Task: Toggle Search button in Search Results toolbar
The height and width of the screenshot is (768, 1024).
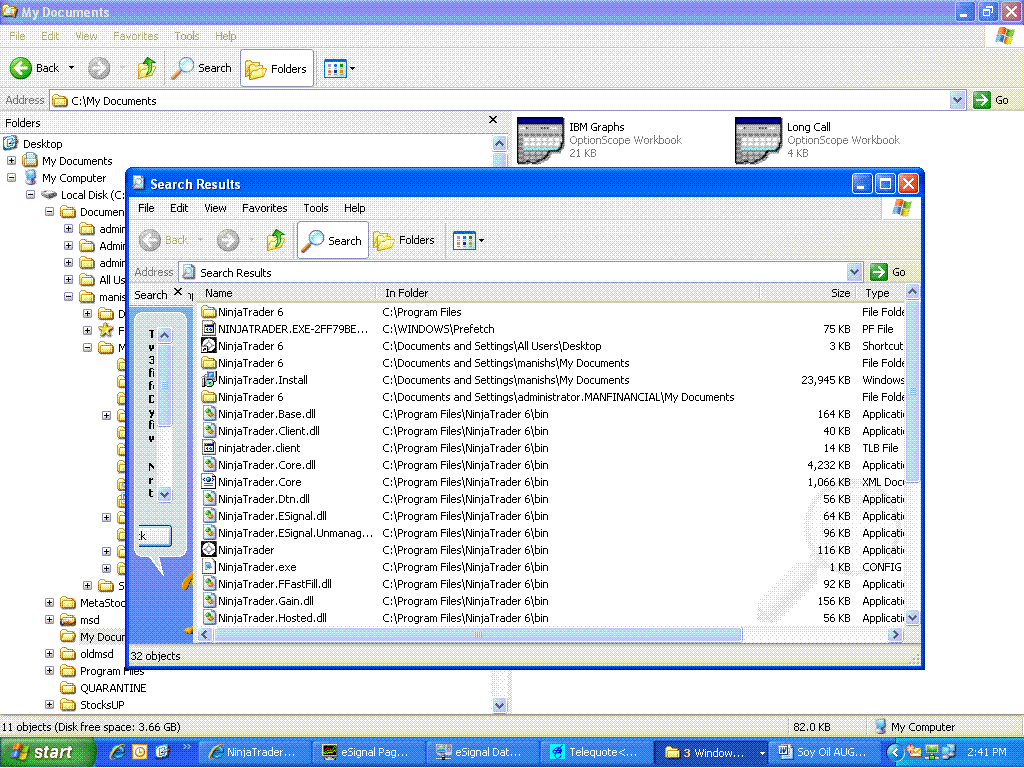Action: click(333, 240)
